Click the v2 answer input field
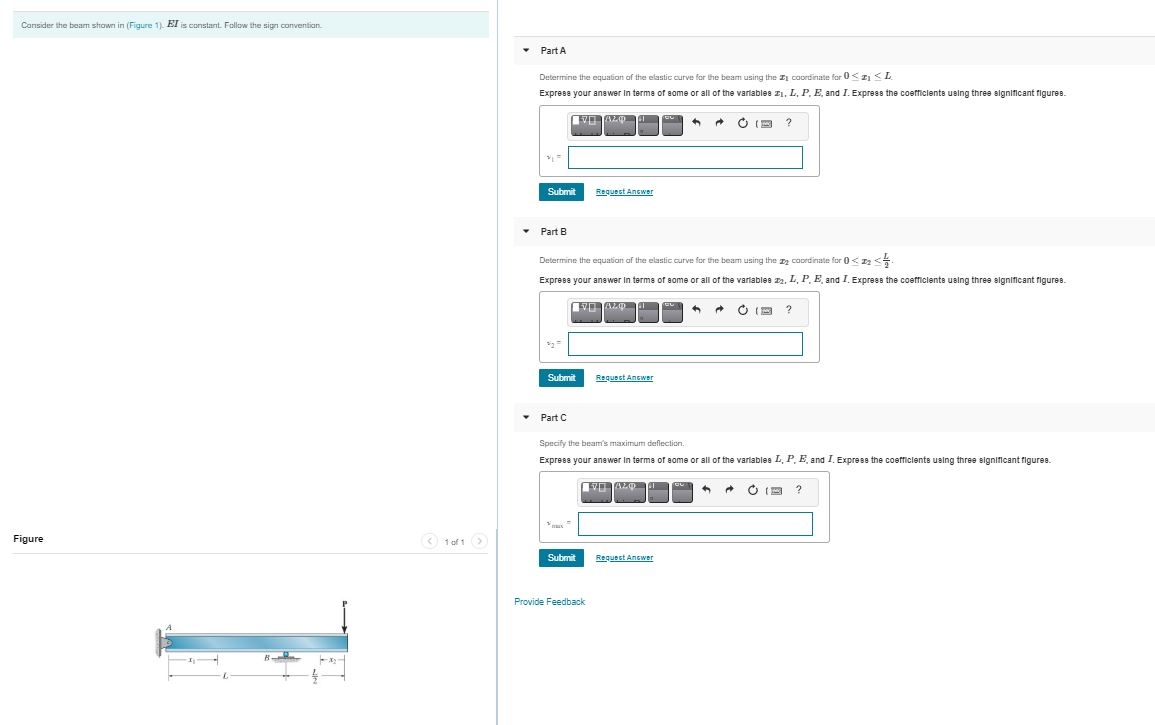Viewport: 1155px width, 725px height. point(685,344)
